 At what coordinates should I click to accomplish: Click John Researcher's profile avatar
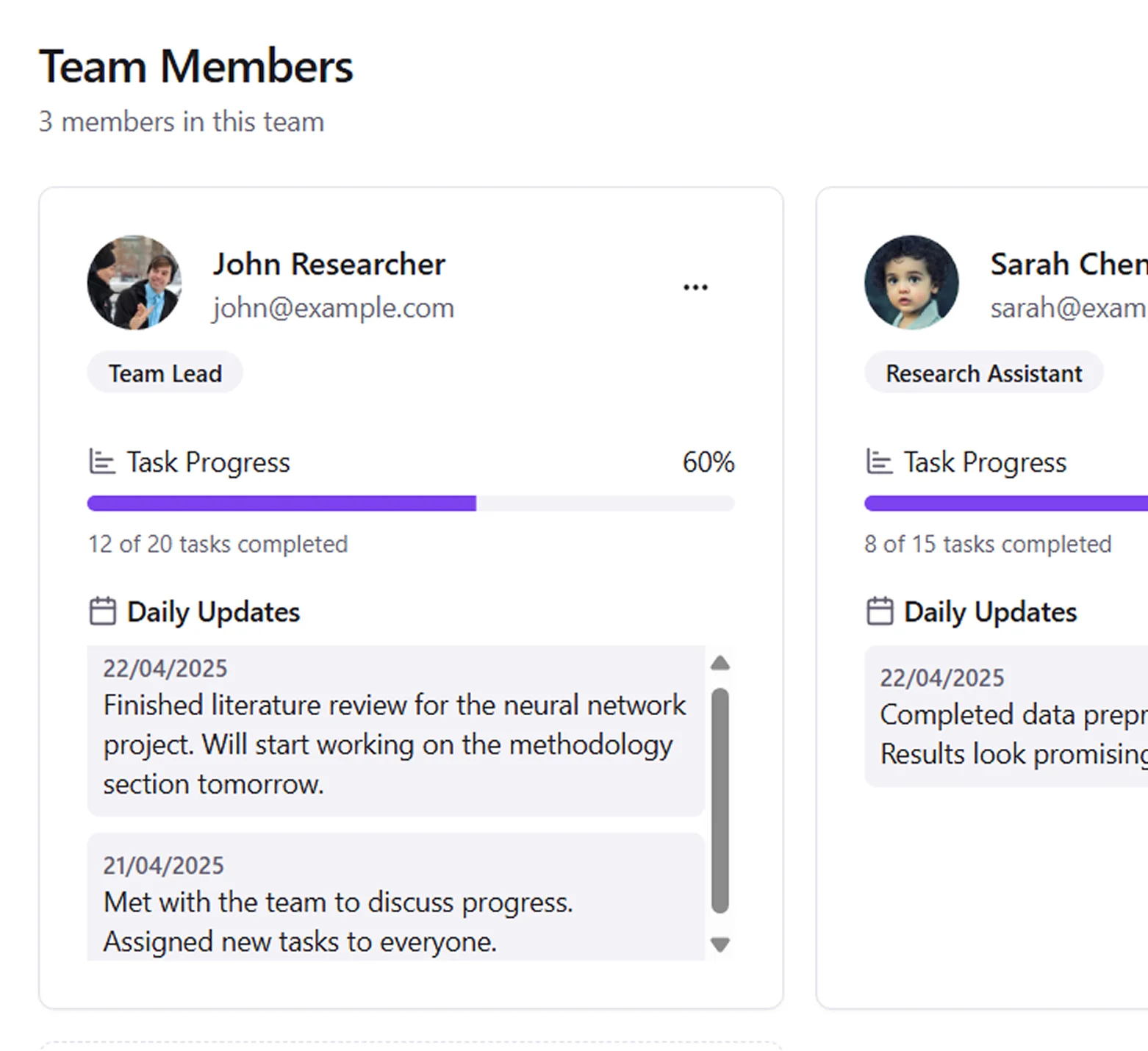[x=134, y=282]
